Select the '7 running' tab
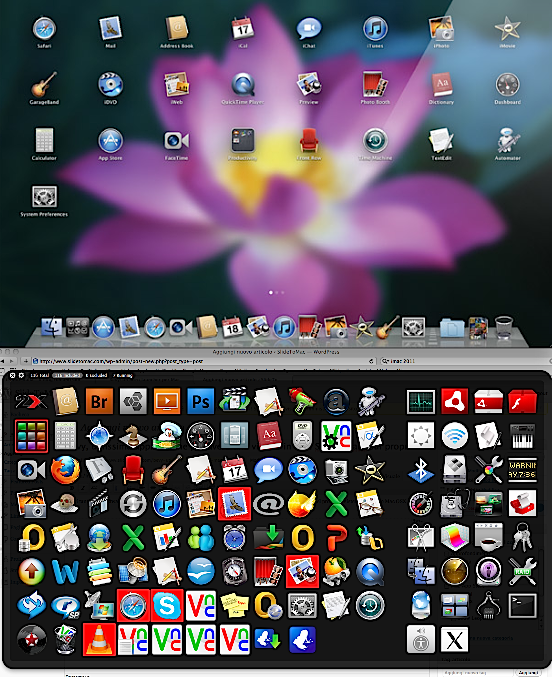The height and width of the screenshot is (677, 552). point(123,375)
